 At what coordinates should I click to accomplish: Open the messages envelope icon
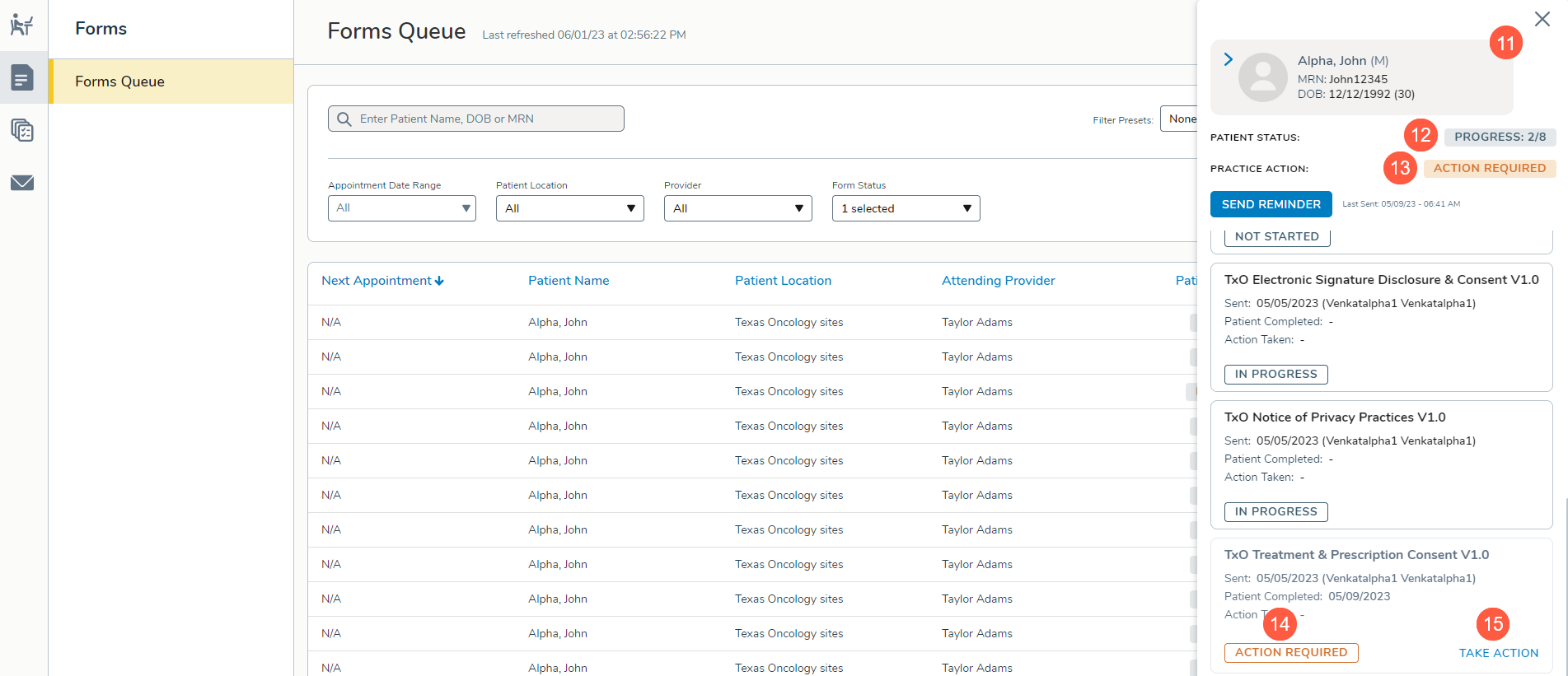(x=22, y=183)
